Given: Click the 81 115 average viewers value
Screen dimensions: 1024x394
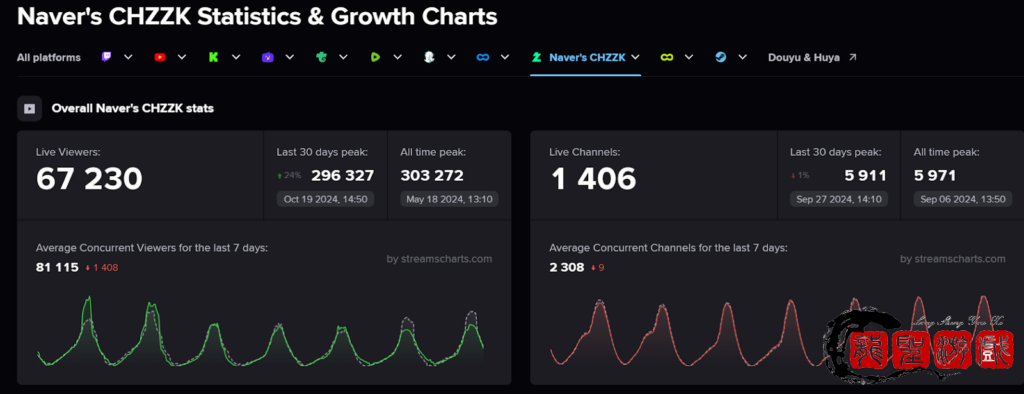Looking at the screenshot, I should point(57,267).
